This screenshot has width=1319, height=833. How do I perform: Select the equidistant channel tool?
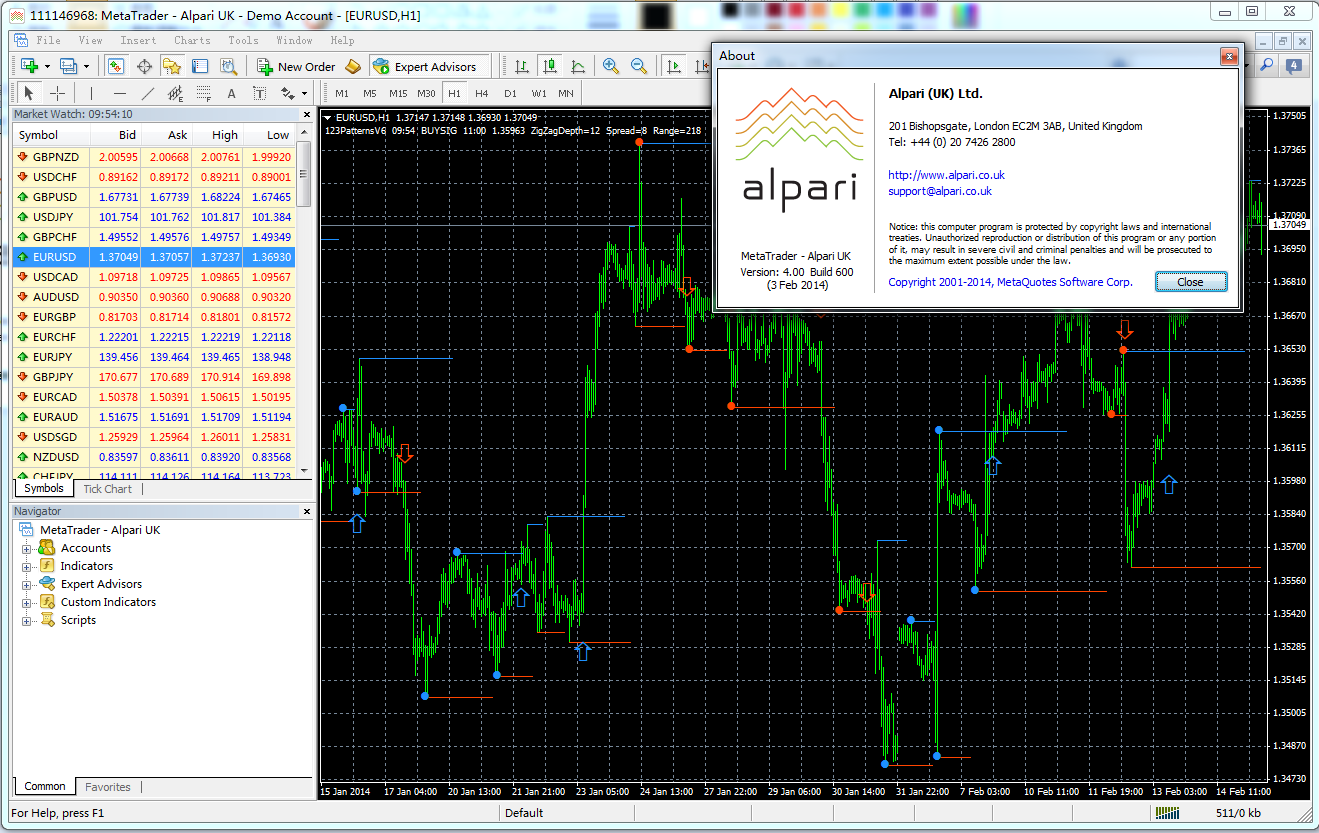(x=176, y=93)
